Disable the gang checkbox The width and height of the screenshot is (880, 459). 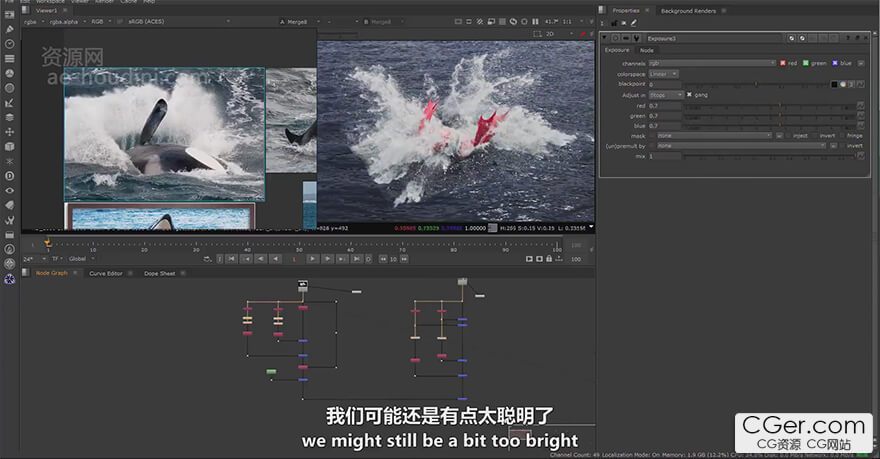(690, 94)
